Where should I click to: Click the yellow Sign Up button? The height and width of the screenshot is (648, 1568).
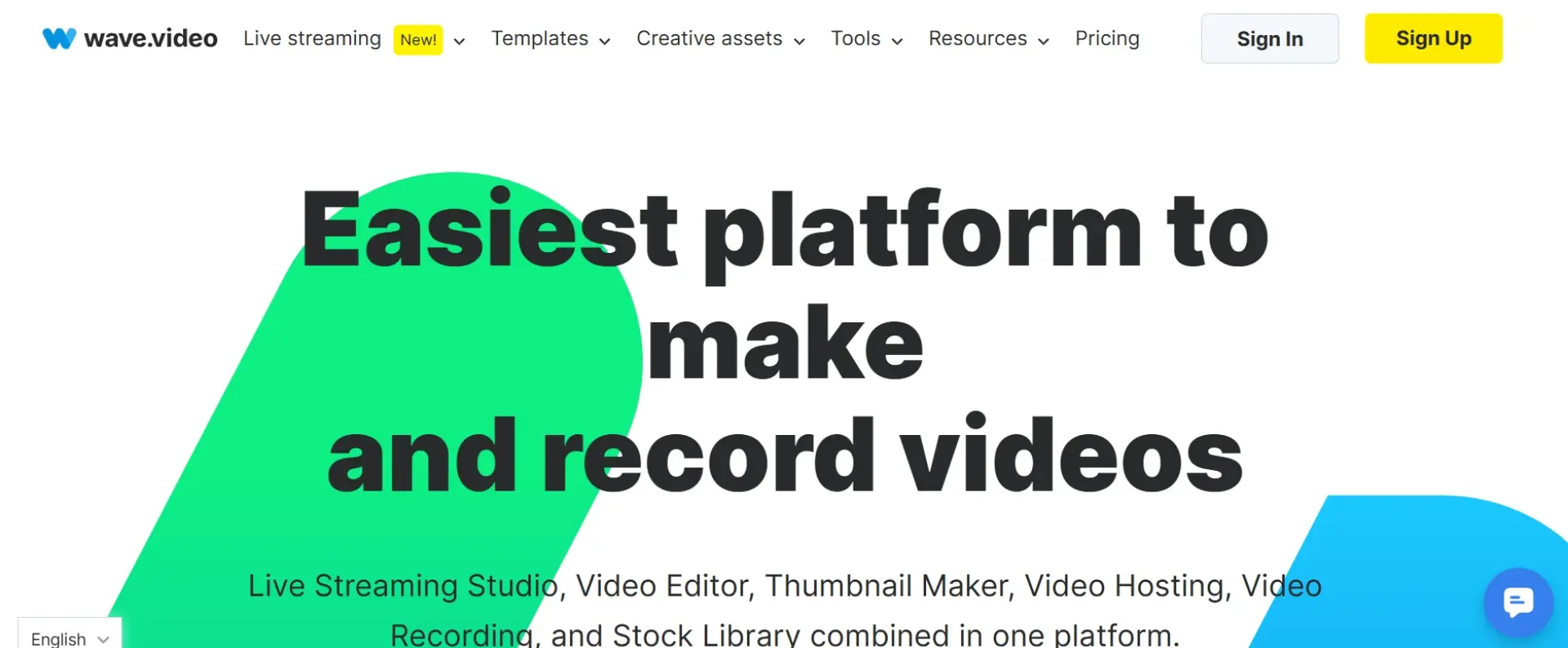(x=1434, y=38)
